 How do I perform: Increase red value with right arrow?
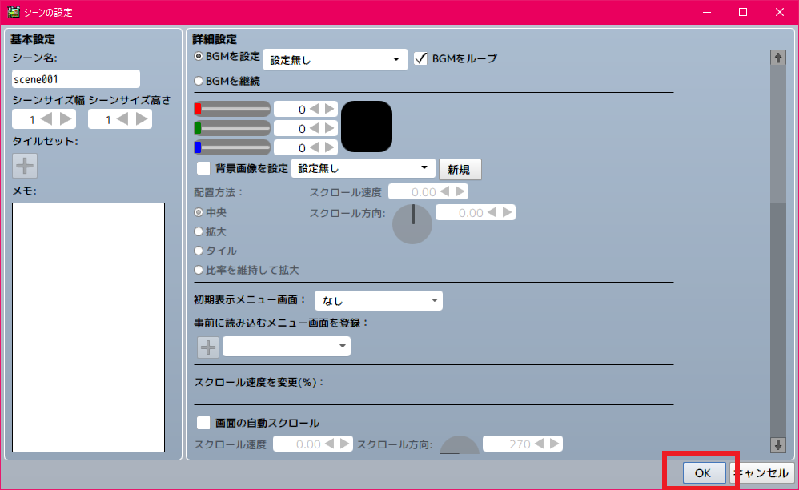[x=330, y=109]
